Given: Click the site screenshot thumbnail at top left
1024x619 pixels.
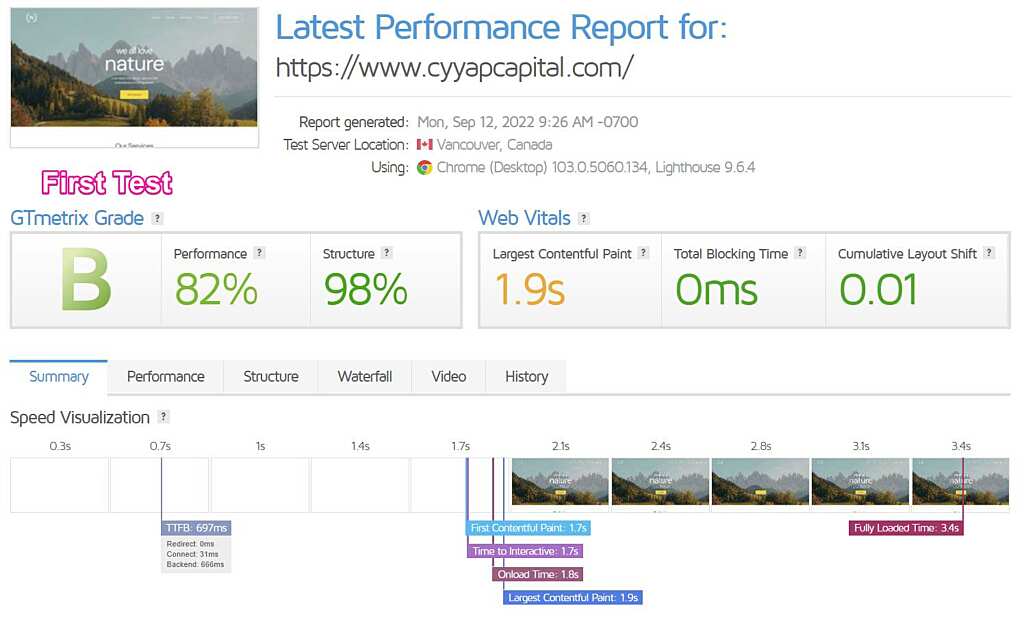Looking at the screenshot, I should tap(134, 77).
